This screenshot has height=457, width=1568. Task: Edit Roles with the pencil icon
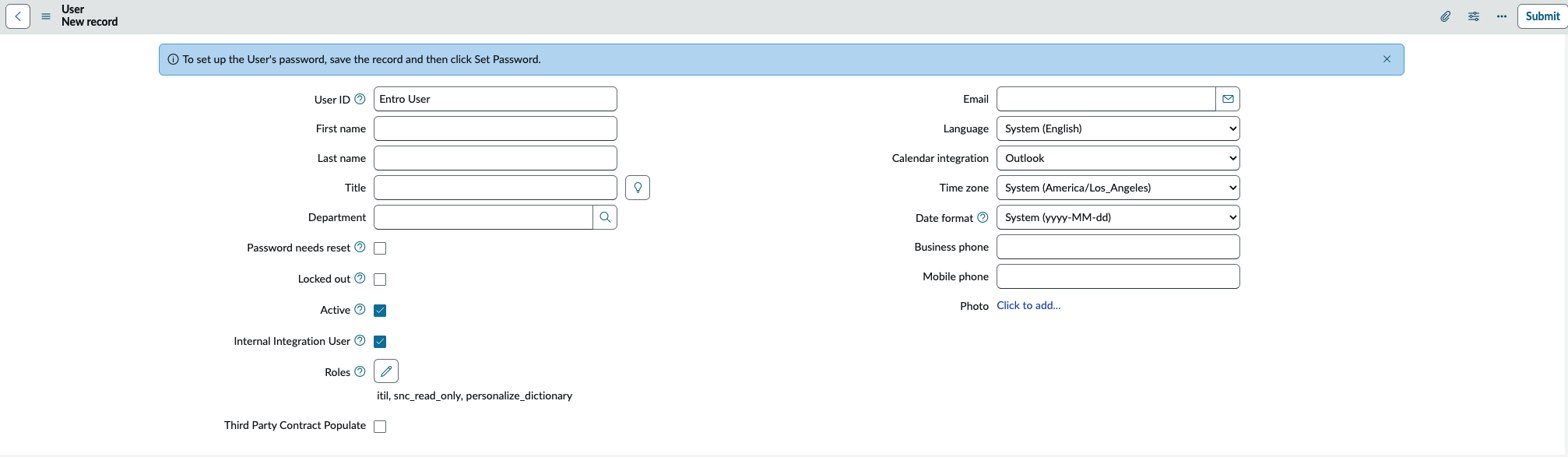point(386,371)
